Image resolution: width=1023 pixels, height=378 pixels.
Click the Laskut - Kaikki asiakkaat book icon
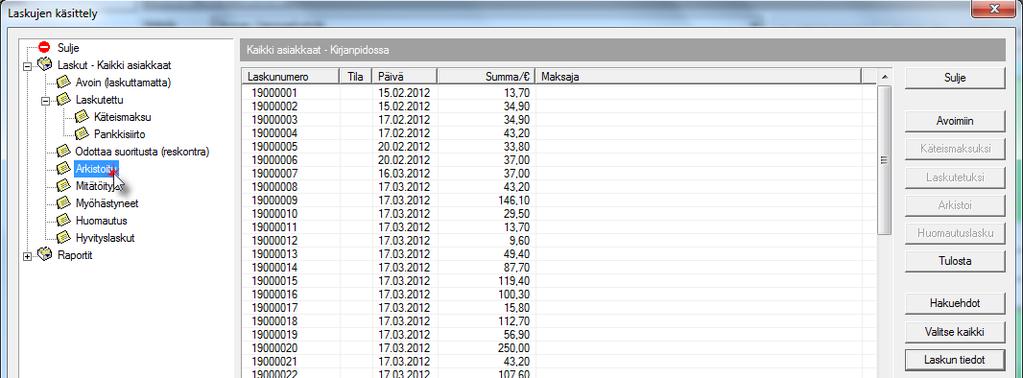(44, 65)
